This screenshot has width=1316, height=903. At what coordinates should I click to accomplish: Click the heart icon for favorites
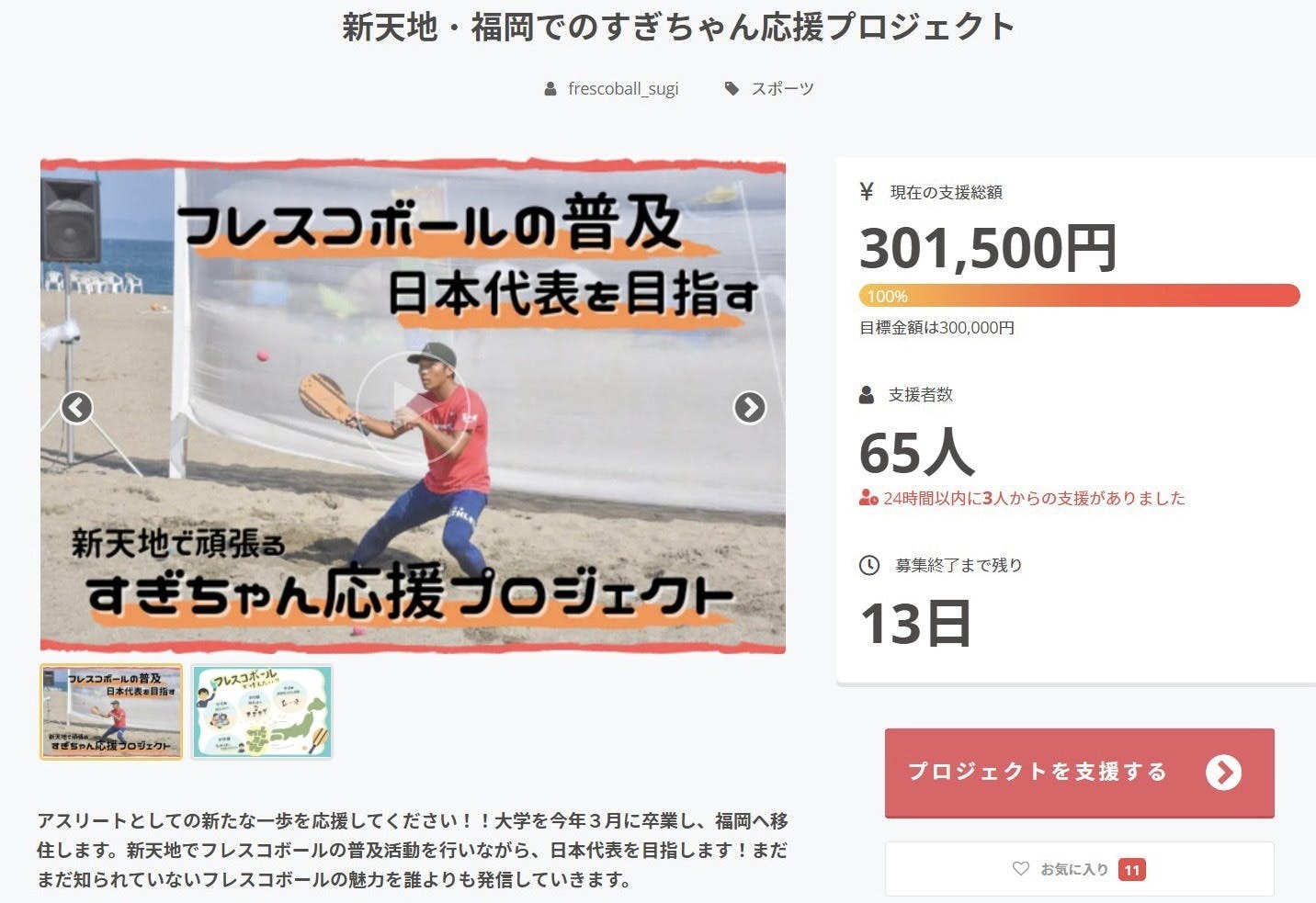(1020, 868)
